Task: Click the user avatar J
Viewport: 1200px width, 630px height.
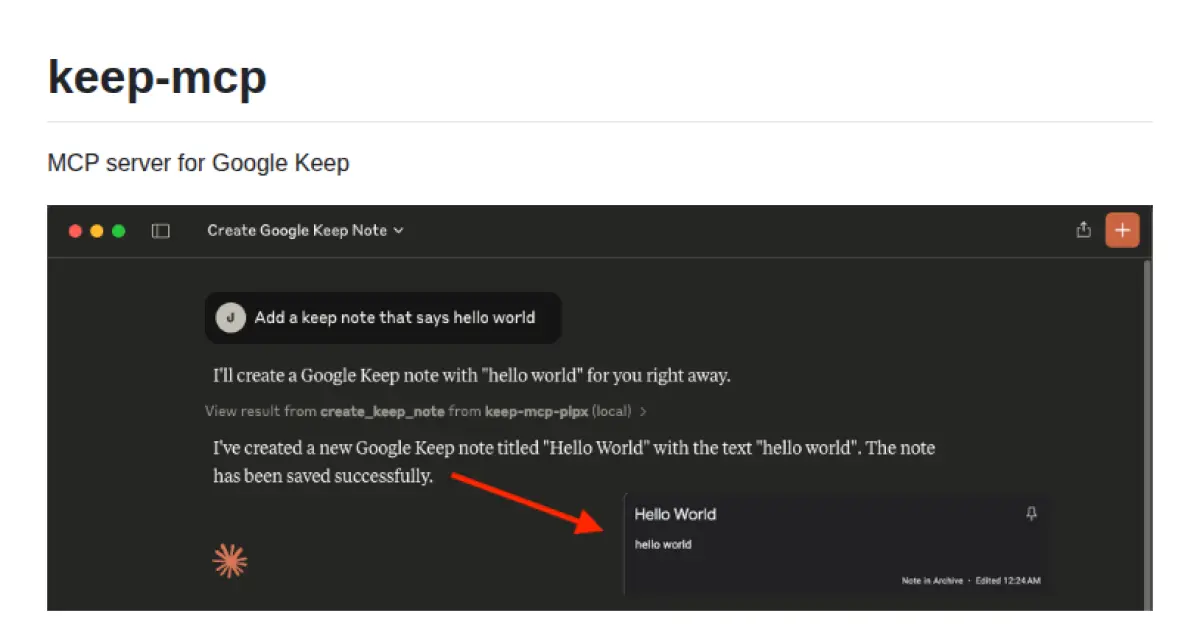Action: tap(231, 318)
